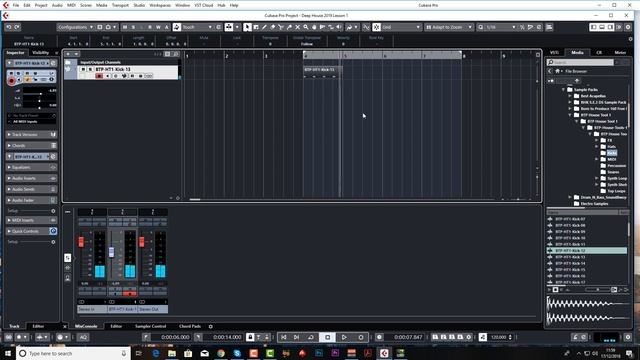Image resolution: width=640 pixels, height=360 pixels.
Task: Toggle Solo on BTP-HT1 Kick 13 track
Action: click(90, 69)
